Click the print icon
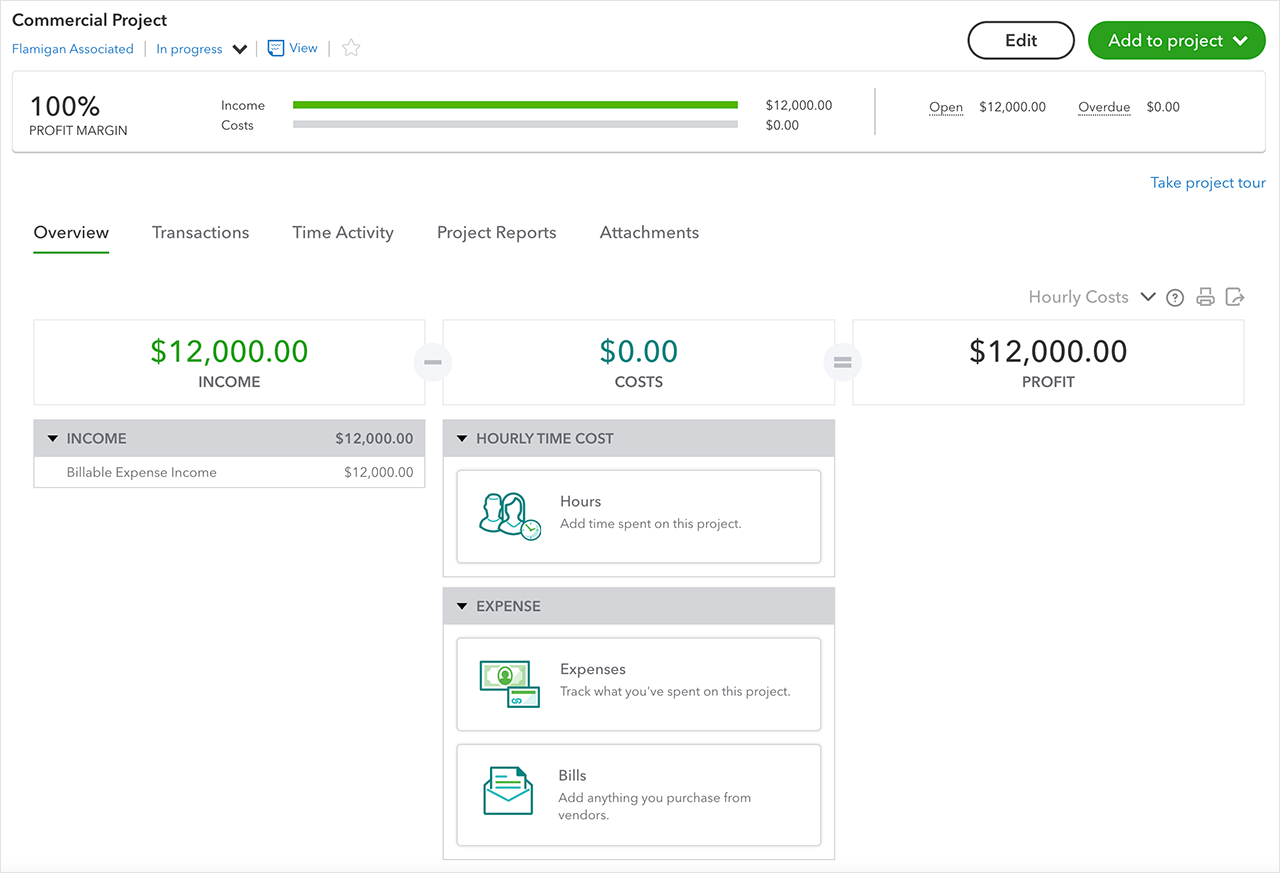The image size is (1280, 873). click(x=1206, y=297)
